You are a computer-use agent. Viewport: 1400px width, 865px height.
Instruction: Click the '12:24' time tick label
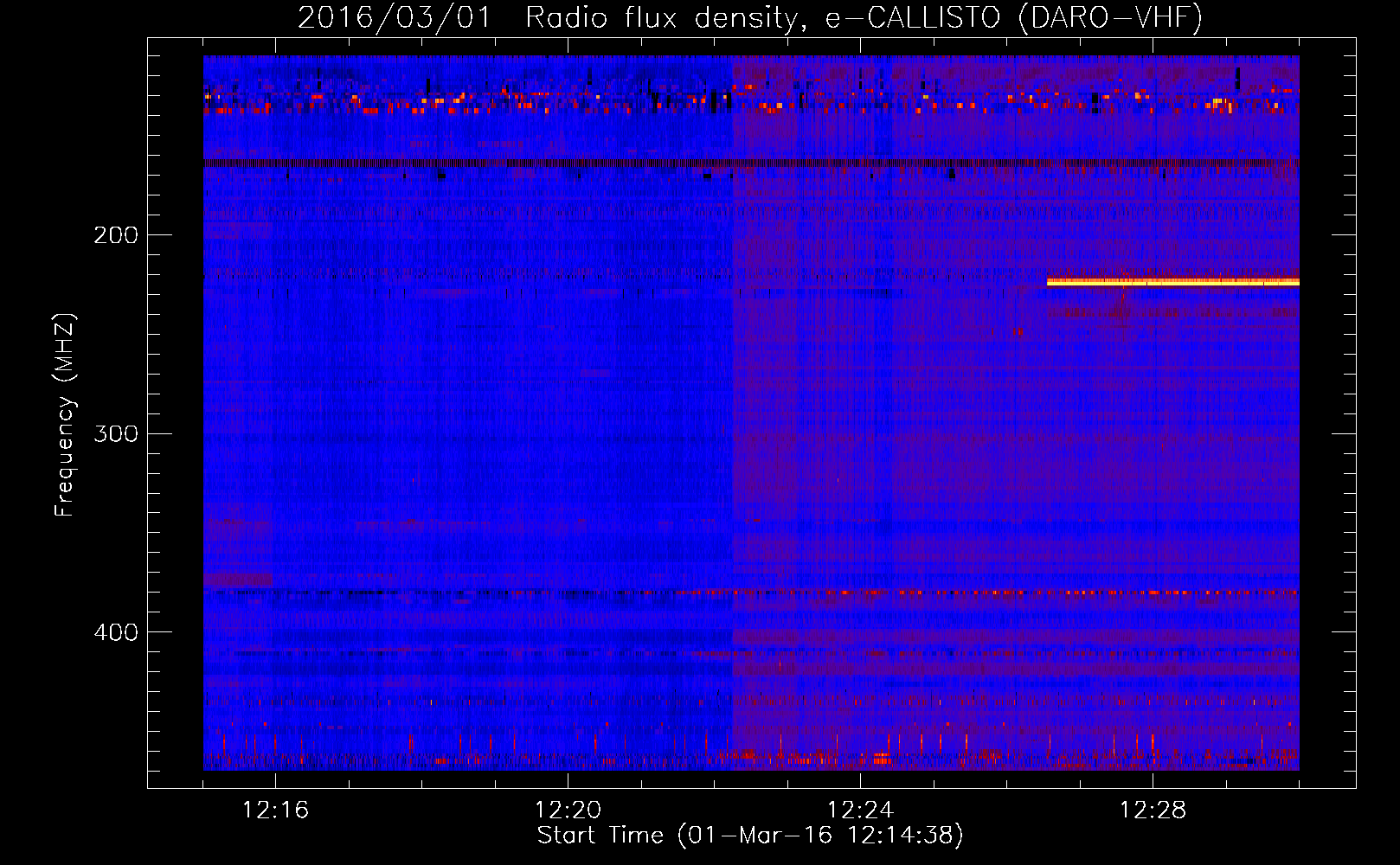[x=860, y=811]
